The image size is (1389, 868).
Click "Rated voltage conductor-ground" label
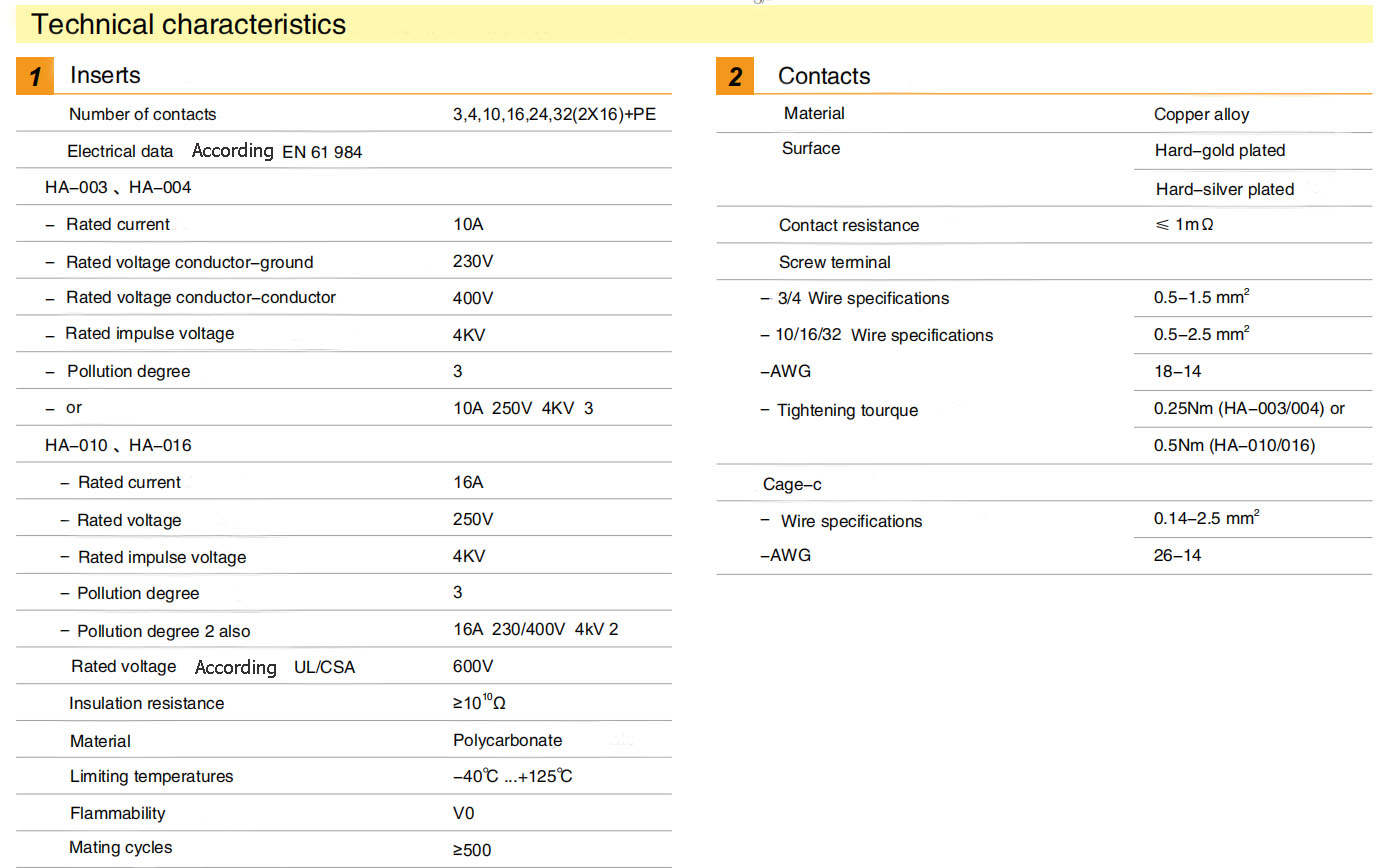click(189, 262)
